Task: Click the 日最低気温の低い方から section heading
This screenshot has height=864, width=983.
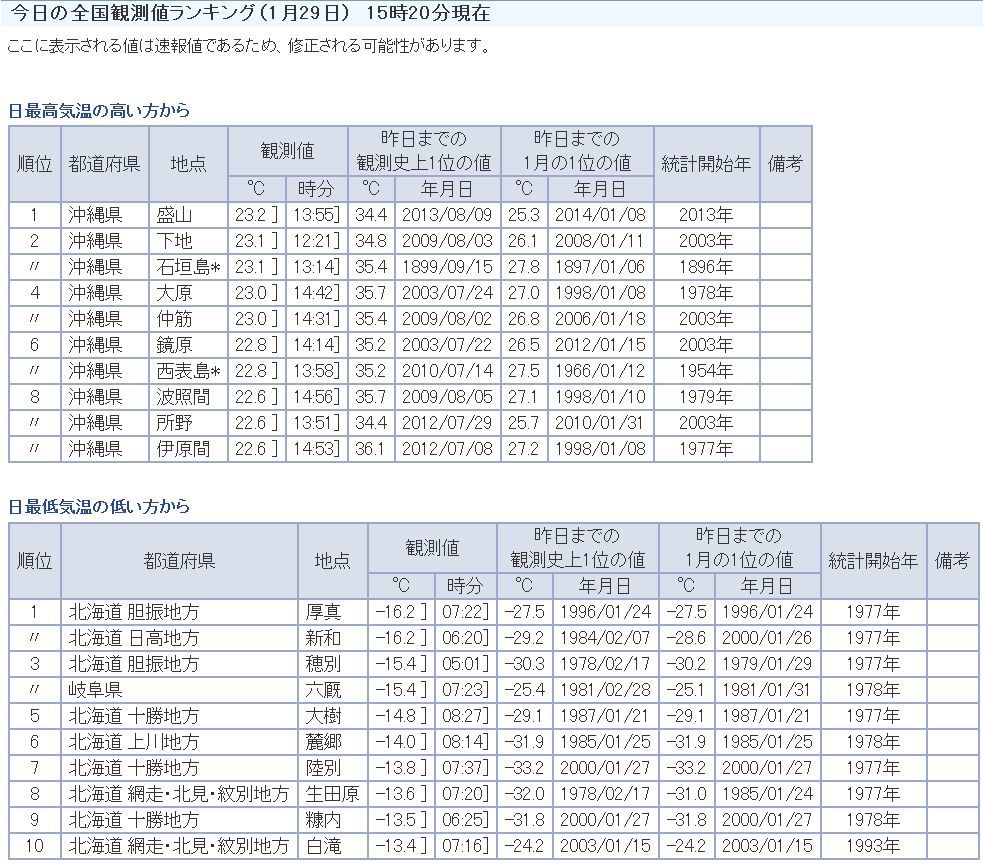Action: 99,507
